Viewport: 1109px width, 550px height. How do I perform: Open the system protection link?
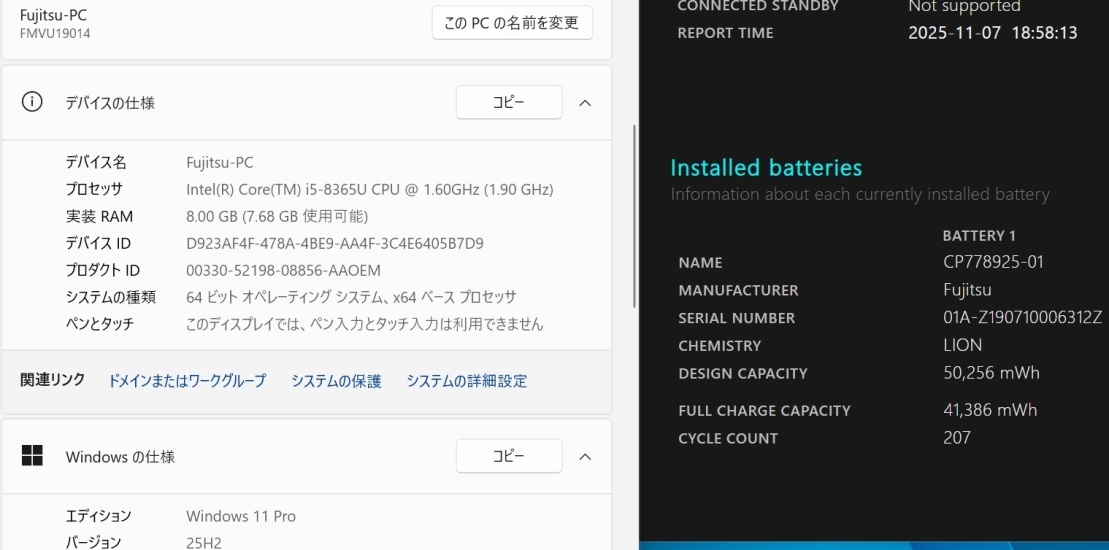[336, 381]
